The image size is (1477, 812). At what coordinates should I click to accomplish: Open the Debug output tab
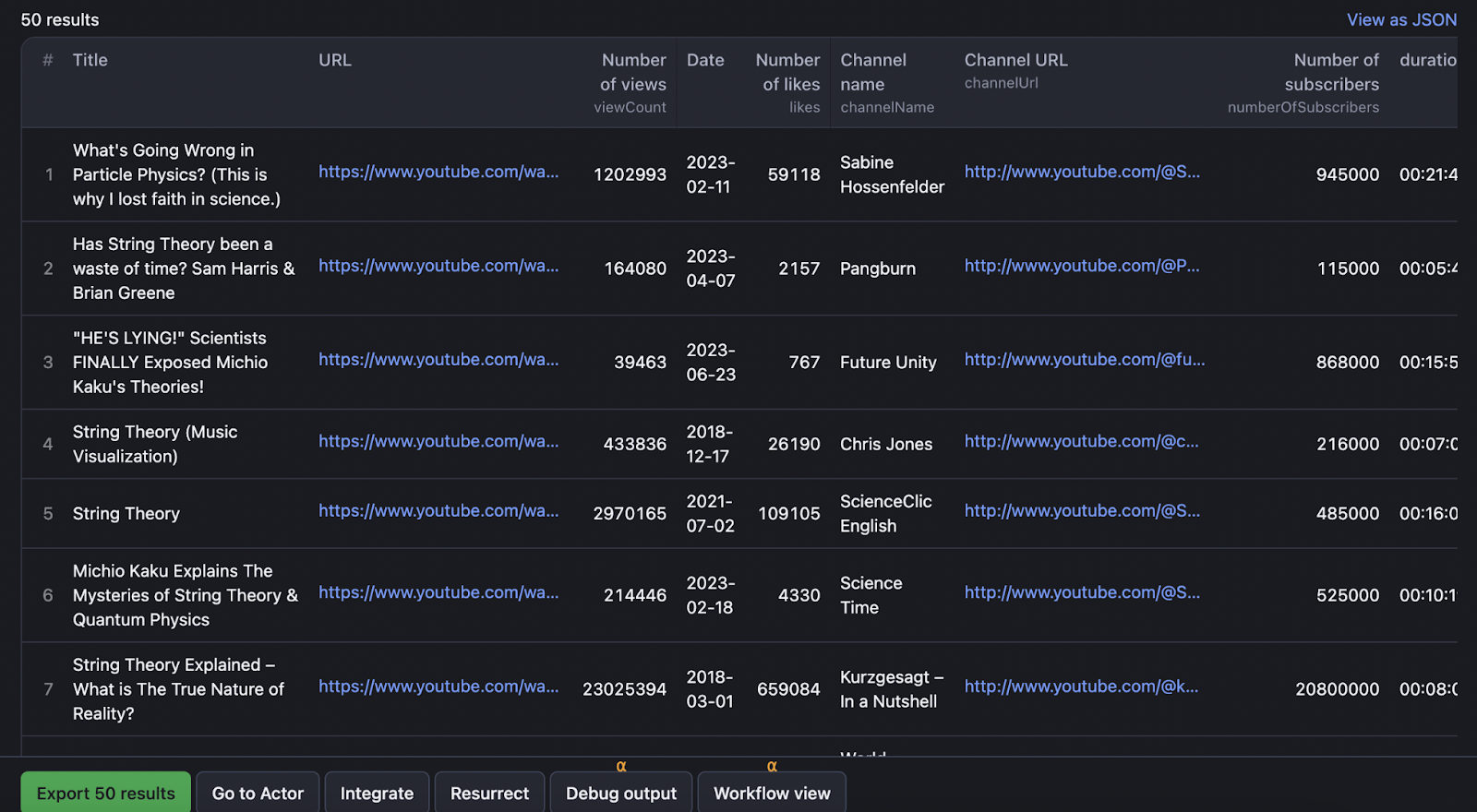[620, 793]
